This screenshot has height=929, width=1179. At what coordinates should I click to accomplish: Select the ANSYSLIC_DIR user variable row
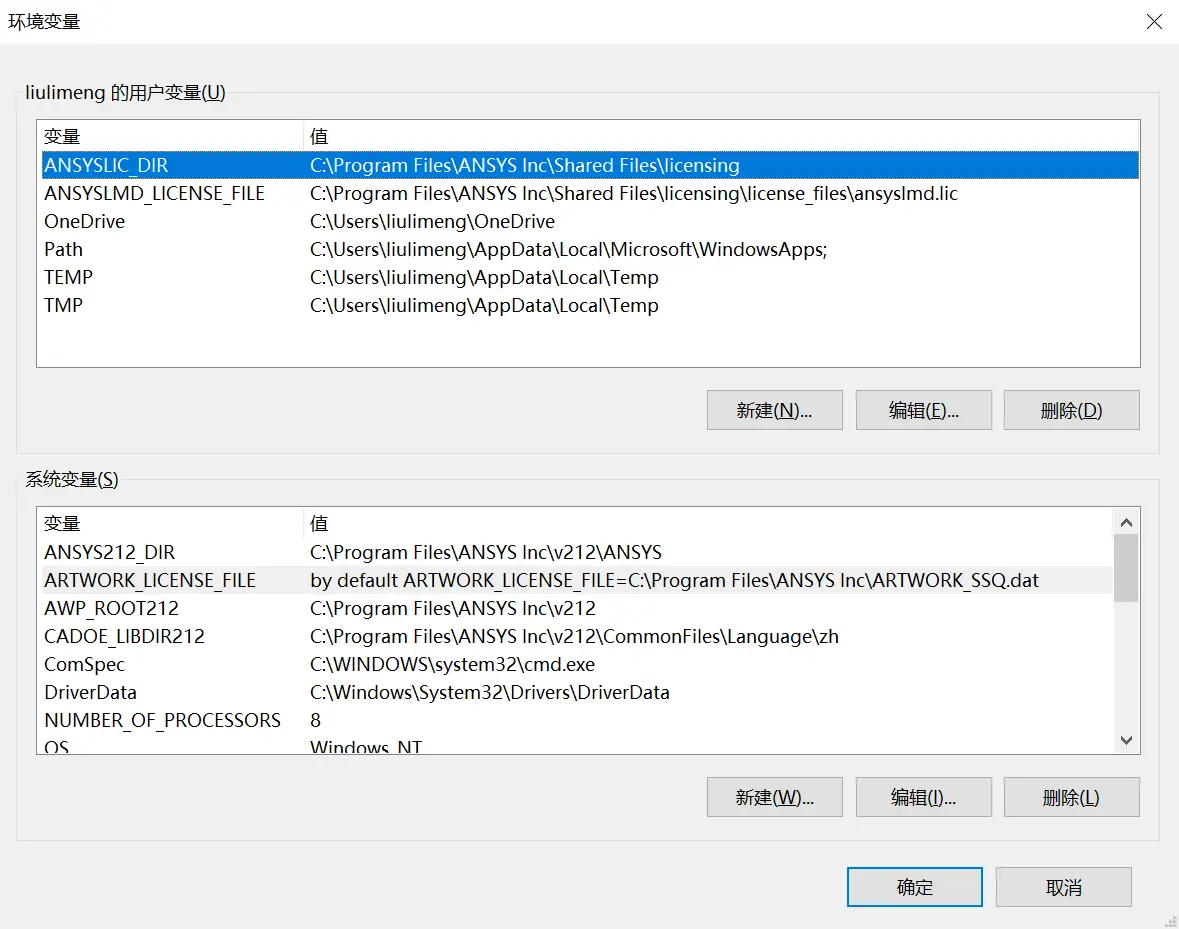[590, 165]
